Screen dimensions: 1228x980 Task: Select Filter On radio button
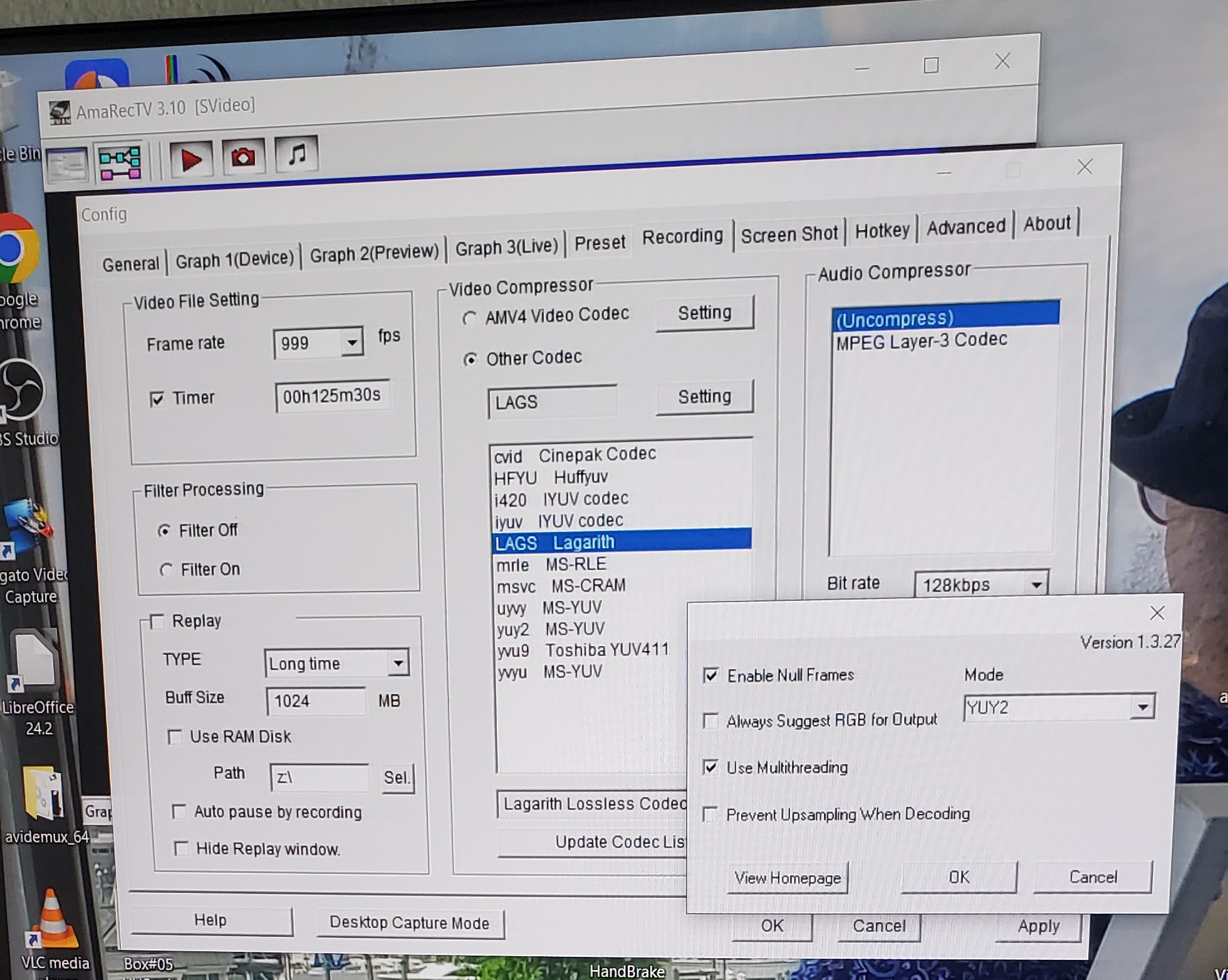tap(166, 570)
